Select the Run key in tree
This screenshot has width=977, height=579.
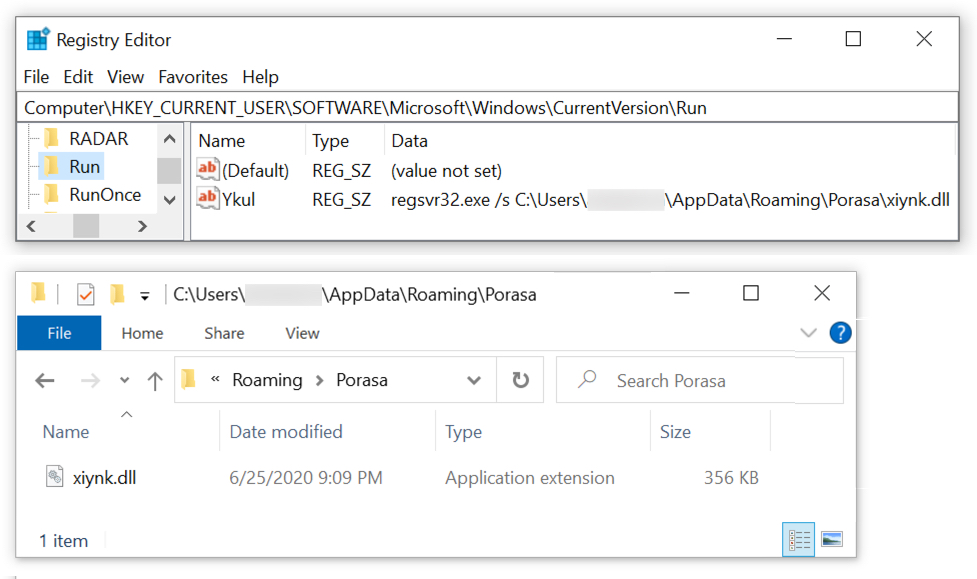coord(84,166)
